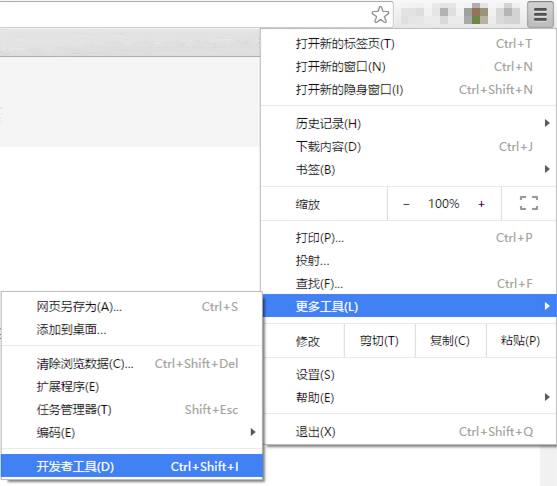Screen dimensions: 557x486
Task: Open 下载内容(D) menu item
Action: 409,147
